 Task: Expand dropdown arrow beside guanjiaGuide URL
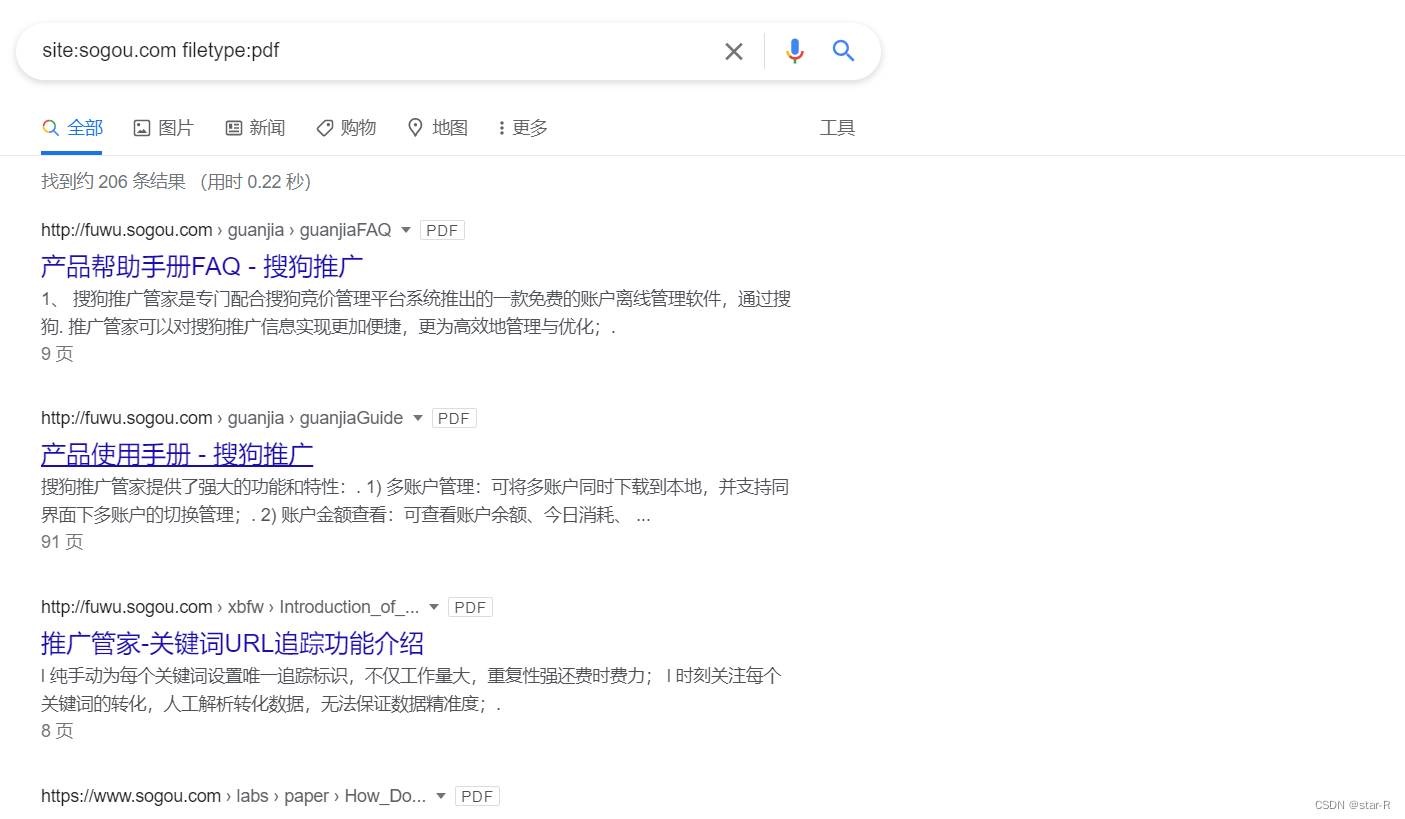point(418,418)
